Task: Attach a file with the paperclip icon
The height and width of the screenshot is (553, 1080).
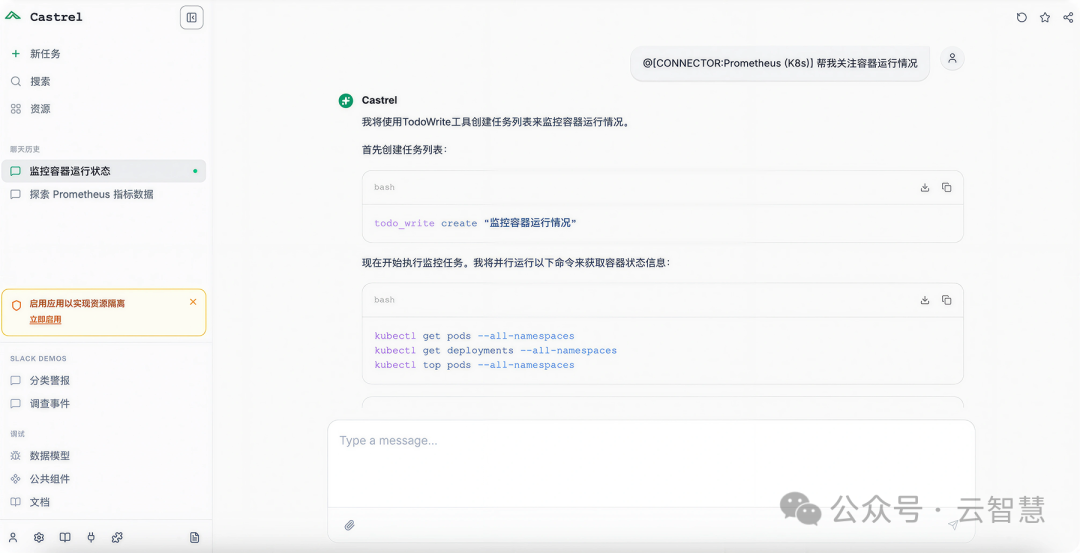Action: pos(349,525)
